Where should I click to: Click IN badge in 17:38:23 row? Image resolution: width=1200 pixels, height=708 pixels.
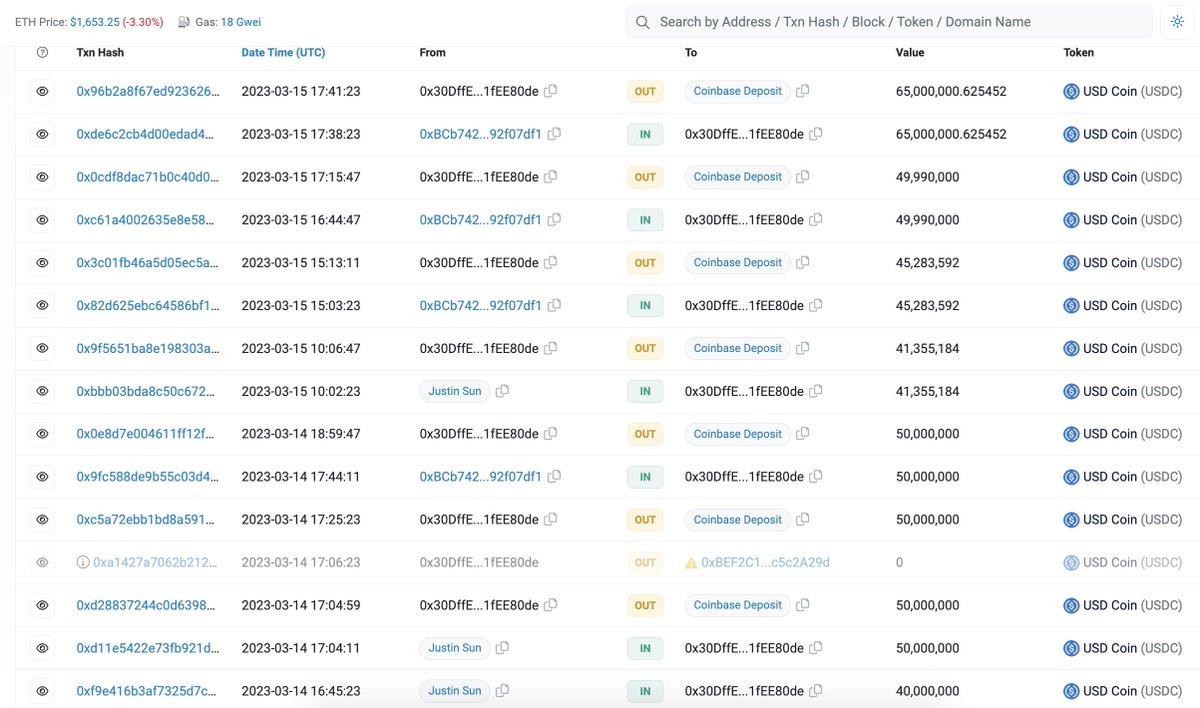[645, 134]
